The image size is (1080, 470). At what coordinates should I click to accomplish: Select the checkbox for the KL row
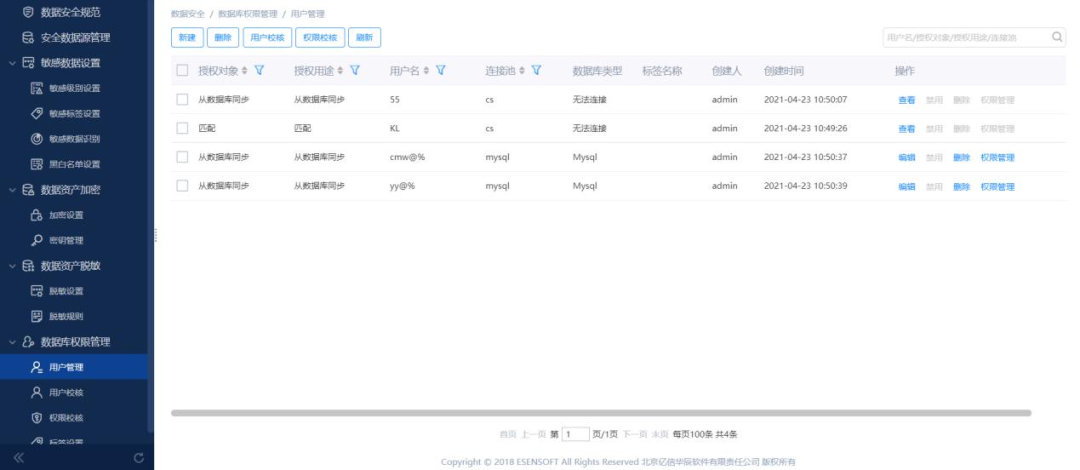coord(182,128)
